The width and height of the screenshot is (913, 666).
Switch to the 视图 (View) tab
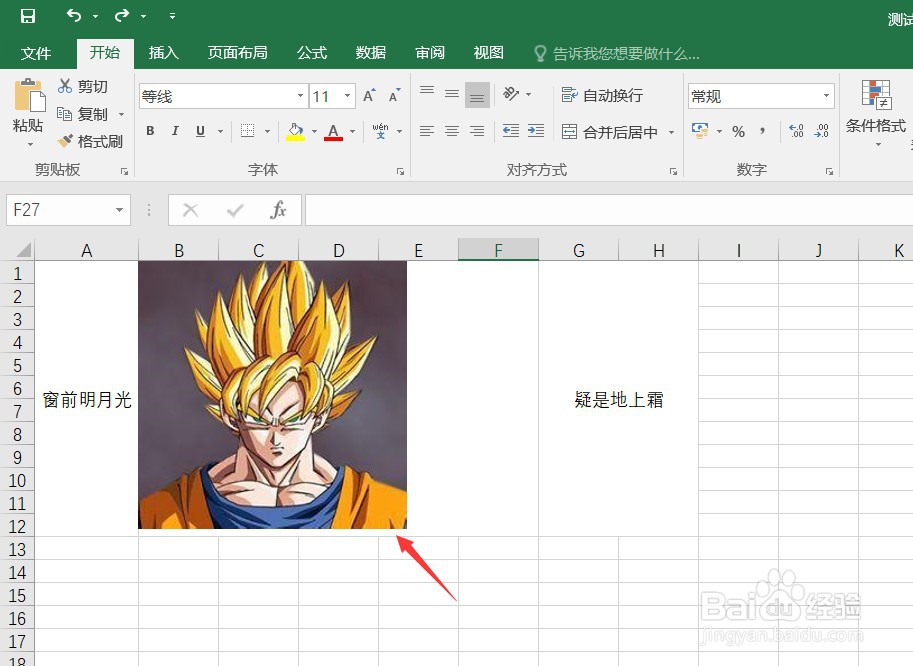coord(489,53)
